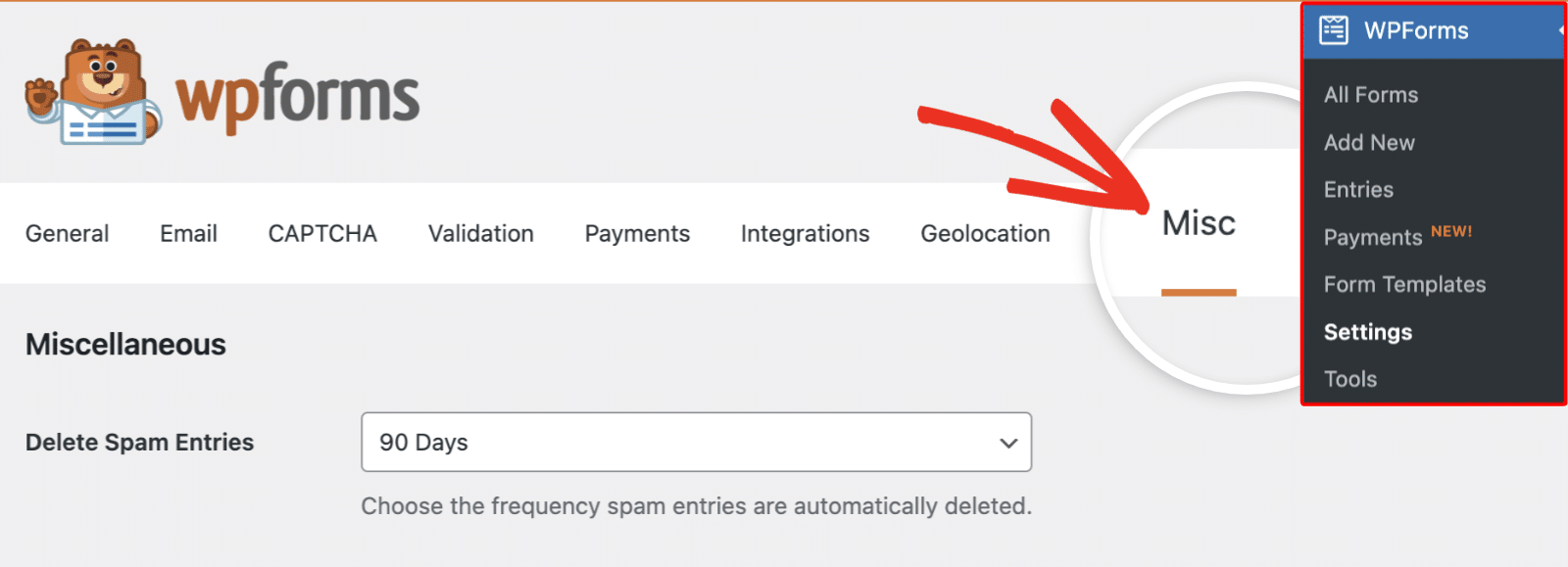Image resolution: width=1568 pixels, height=567 pixels.
Task: Open Entries from the sidebar
Action: [x=1358, y=190]
